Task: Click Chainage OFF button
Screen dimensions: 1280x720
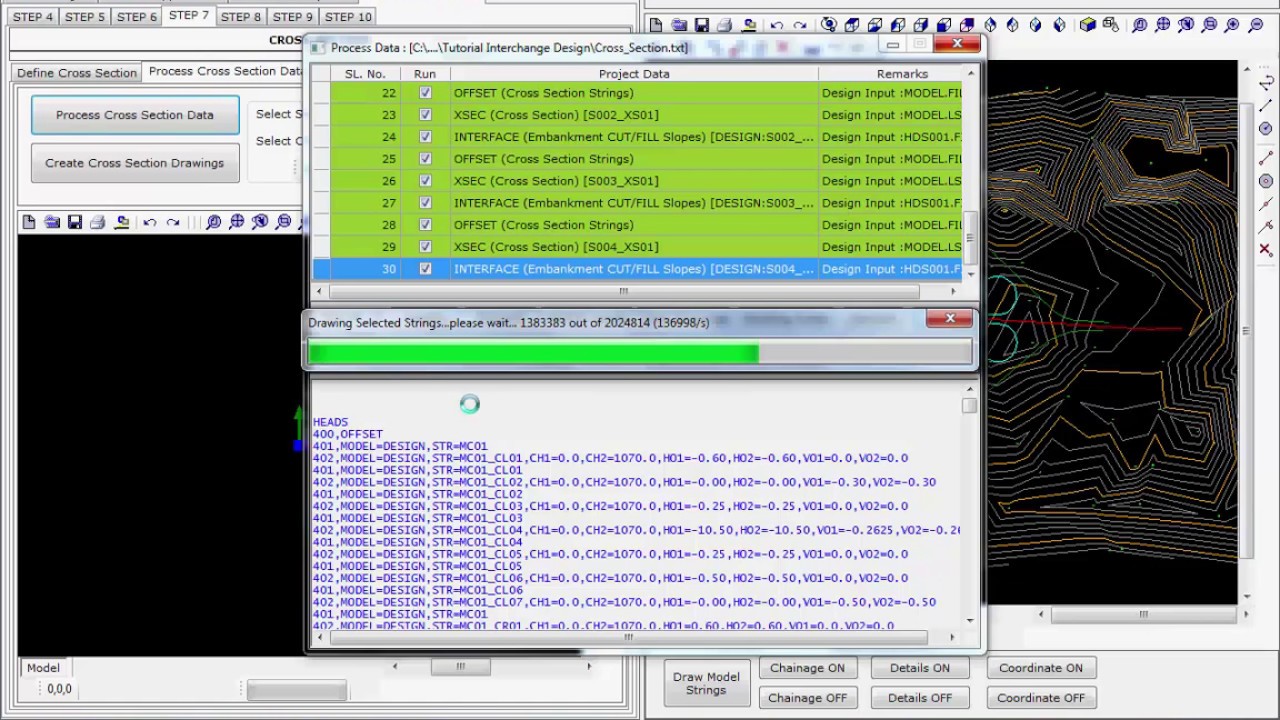Action: tap(807, 698)
